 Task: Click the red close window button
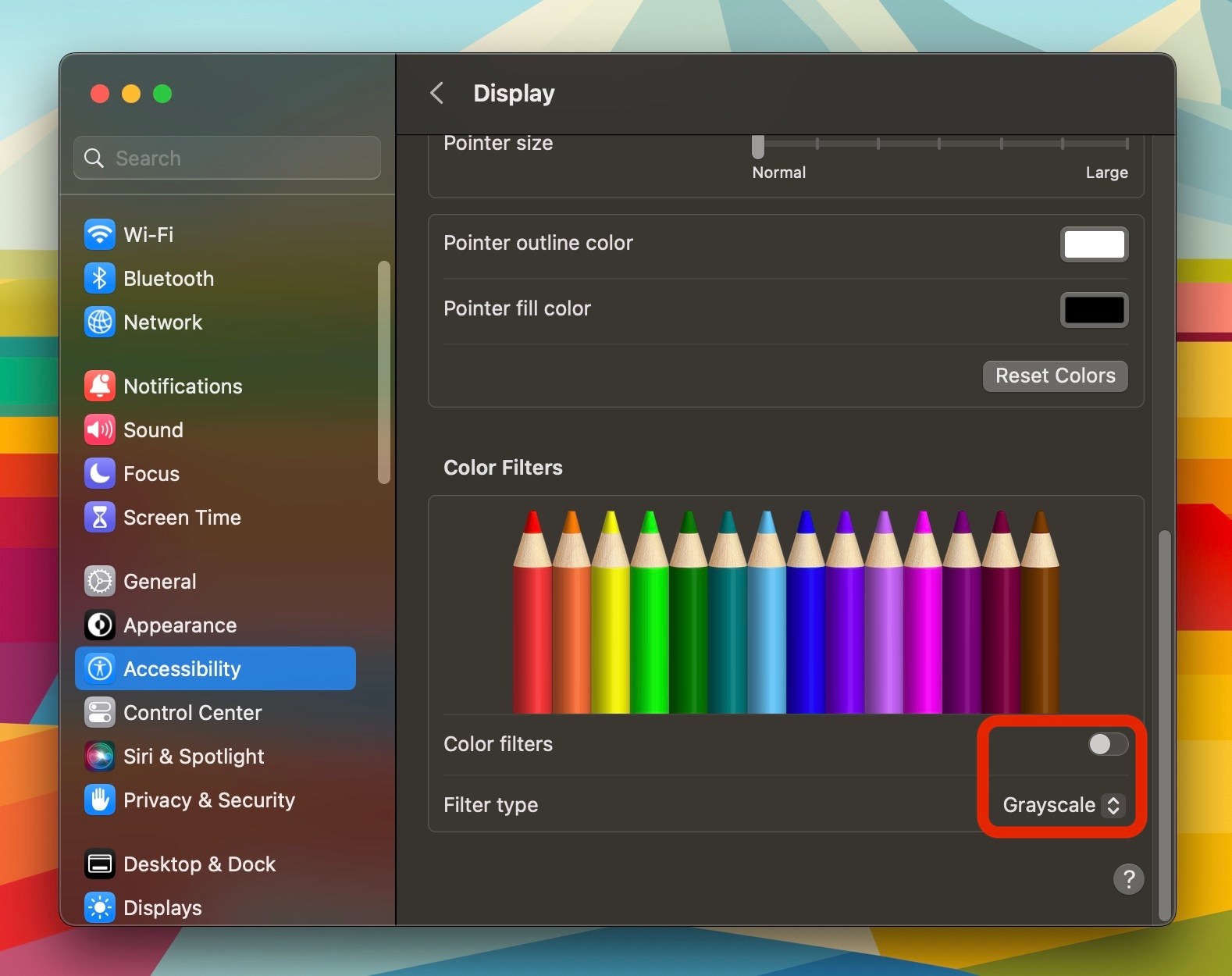coord(100,94)
